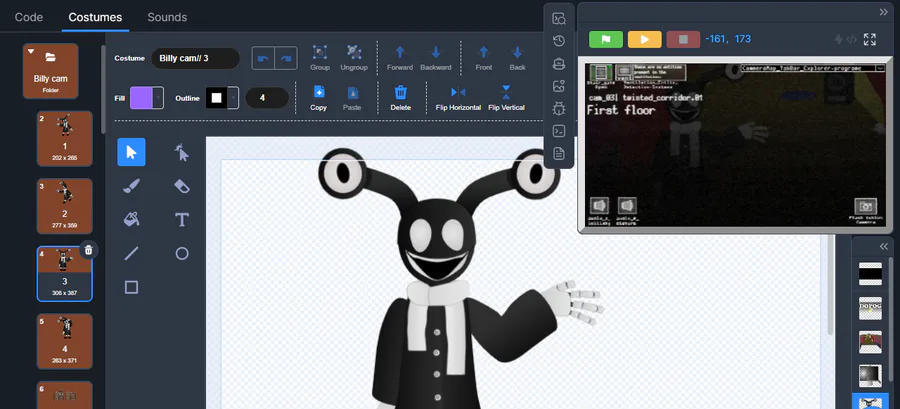Image resolution: width=900 pixels, height=409 pixels.
Task: Select the red room sprite thumbnail
Action: tap(870, 342)
